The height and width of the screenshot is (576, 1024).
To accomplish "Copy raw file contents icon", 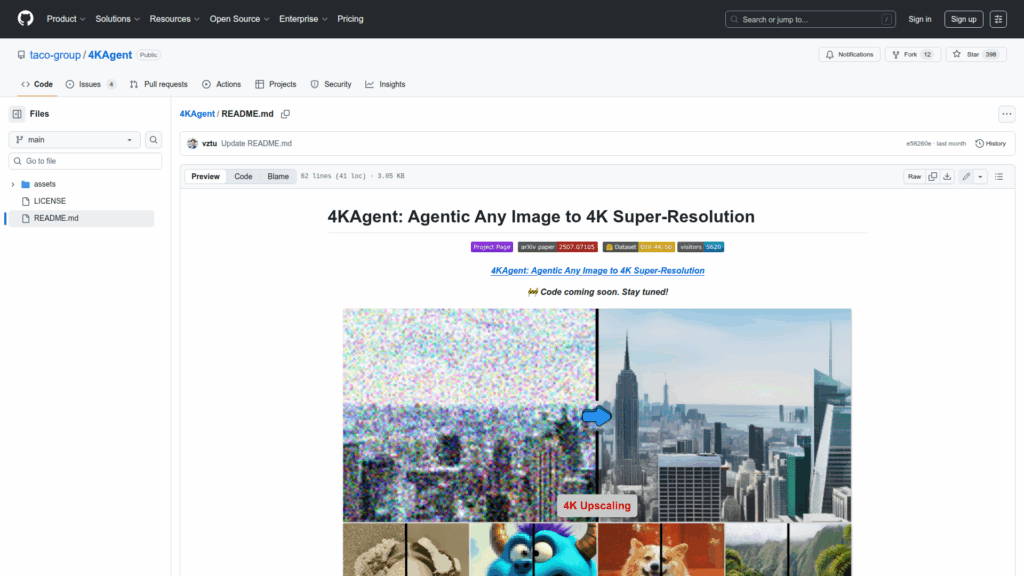I will [933, 176].
